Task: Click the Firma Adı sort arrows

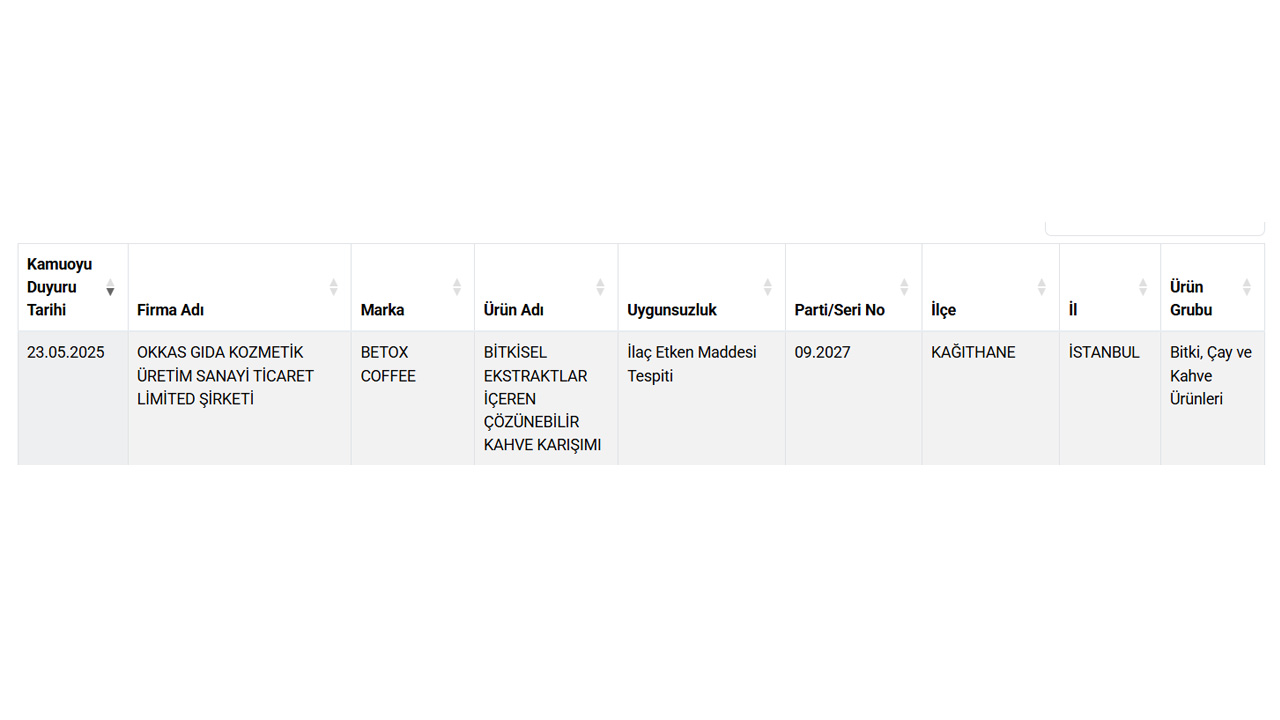Action: click(333, 287)
